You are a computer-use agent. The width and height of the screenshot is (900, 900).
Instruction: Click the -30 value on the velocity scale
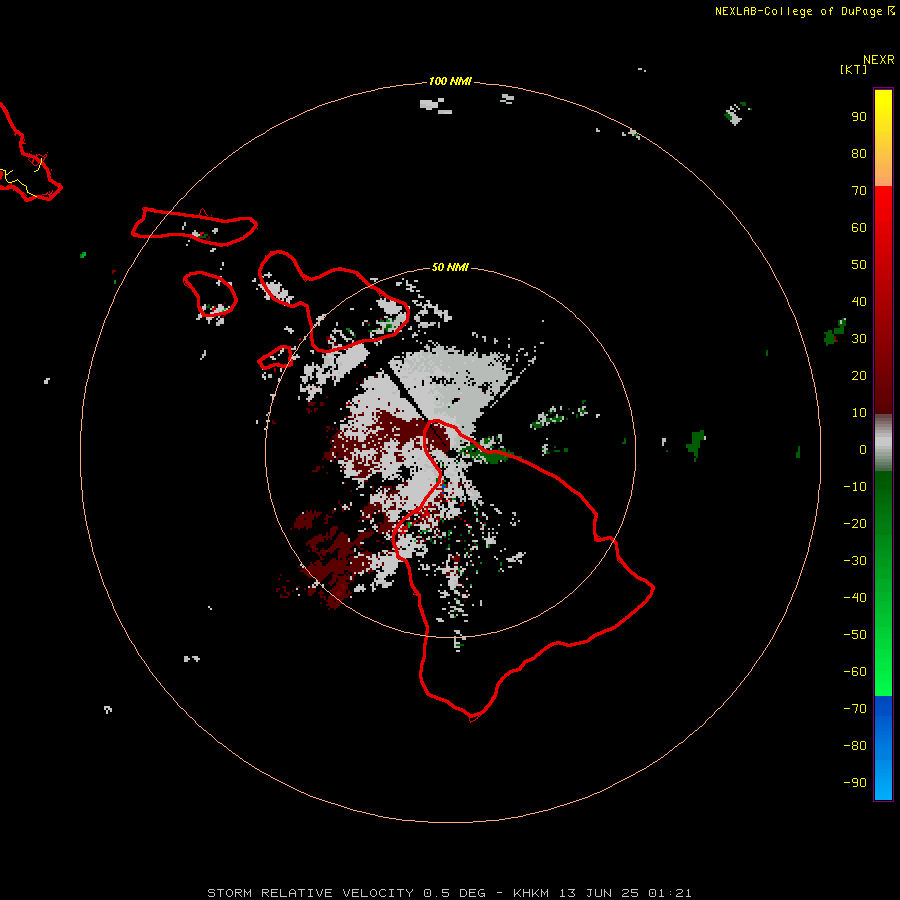pyautogui.click(x=855, y=561)
